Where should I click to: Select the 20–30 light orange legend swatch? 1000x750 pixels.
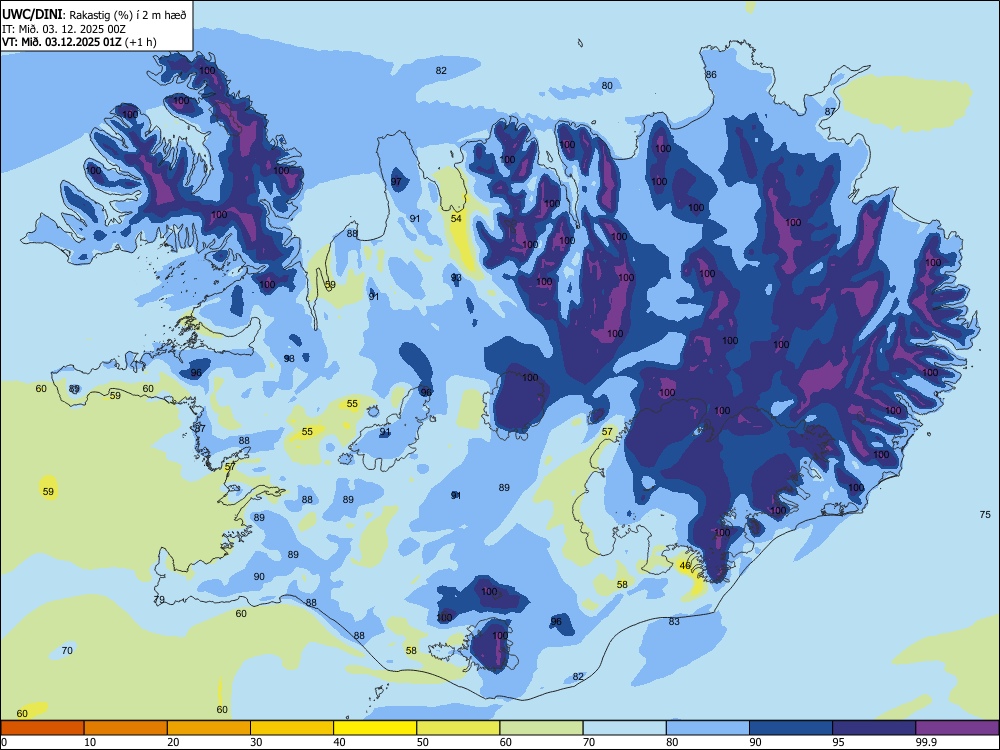click(x=209, y=728)
